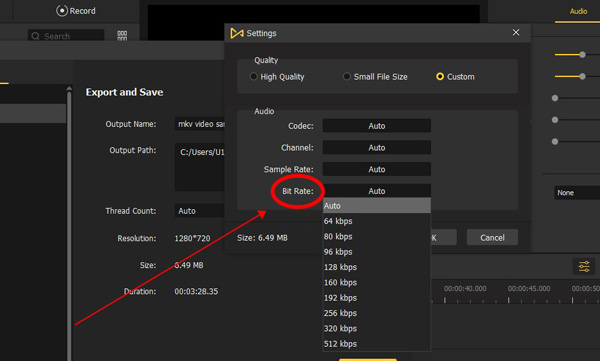Choose 320 kbps bit rate

click(377, 328)
